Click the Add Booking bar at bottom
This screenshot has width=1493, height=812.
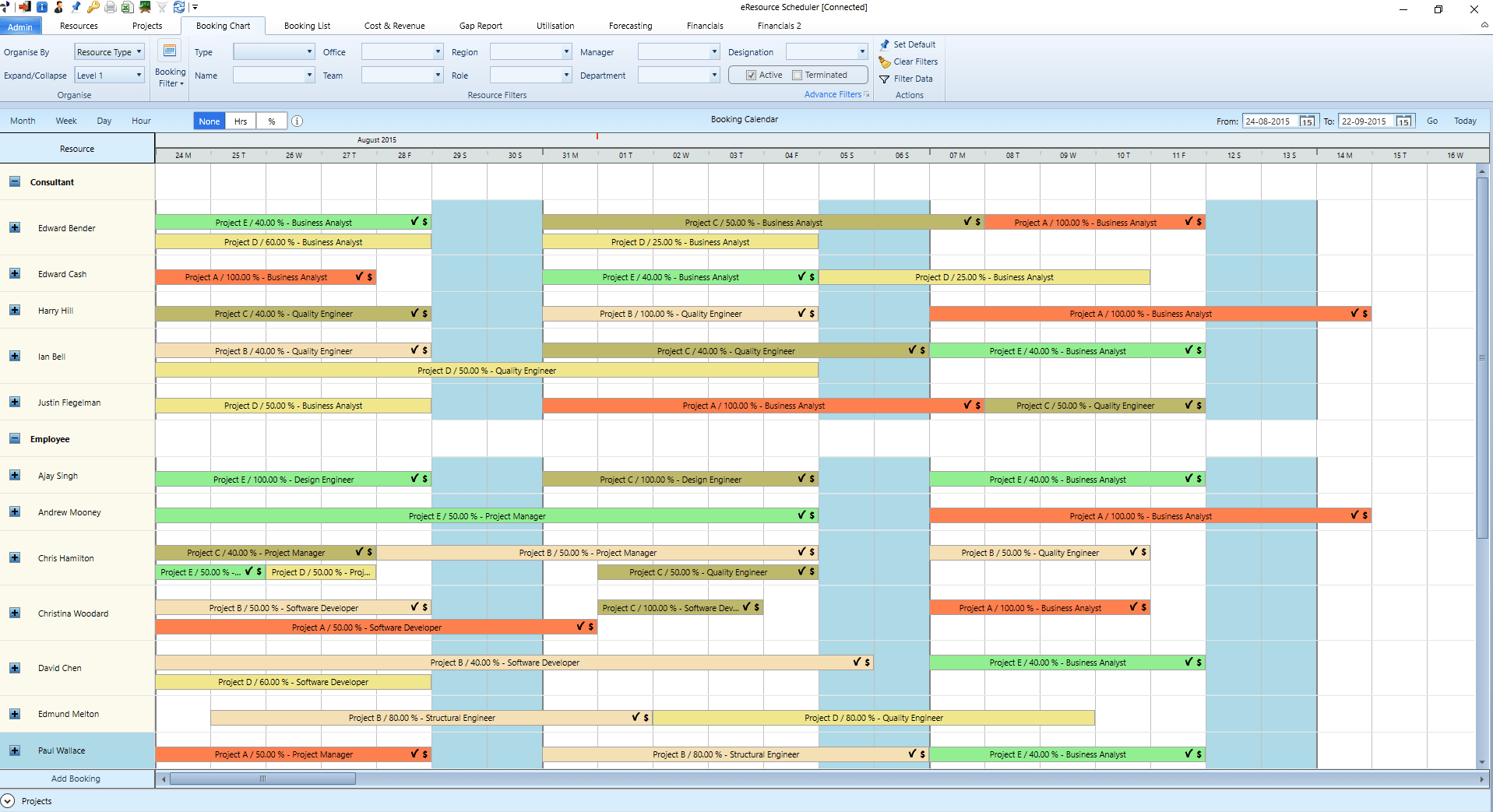76,779
